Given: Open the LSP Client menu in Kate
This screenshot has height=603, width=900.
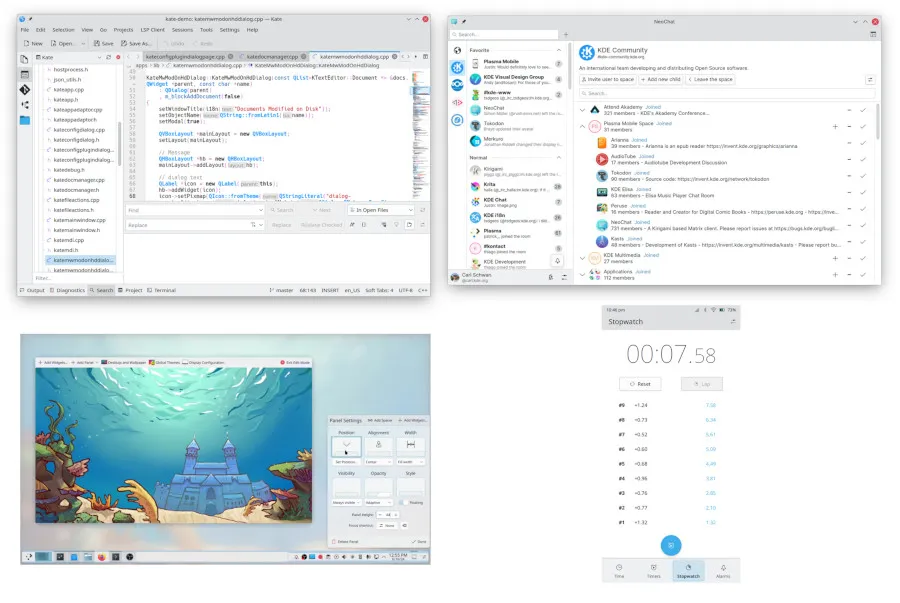Looking at the screenshot, I should [x=153, y=30].
